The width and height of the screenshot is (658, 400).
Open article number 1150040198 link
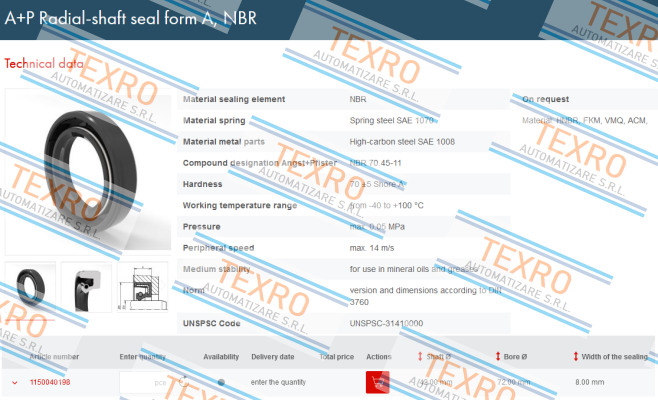50,382
